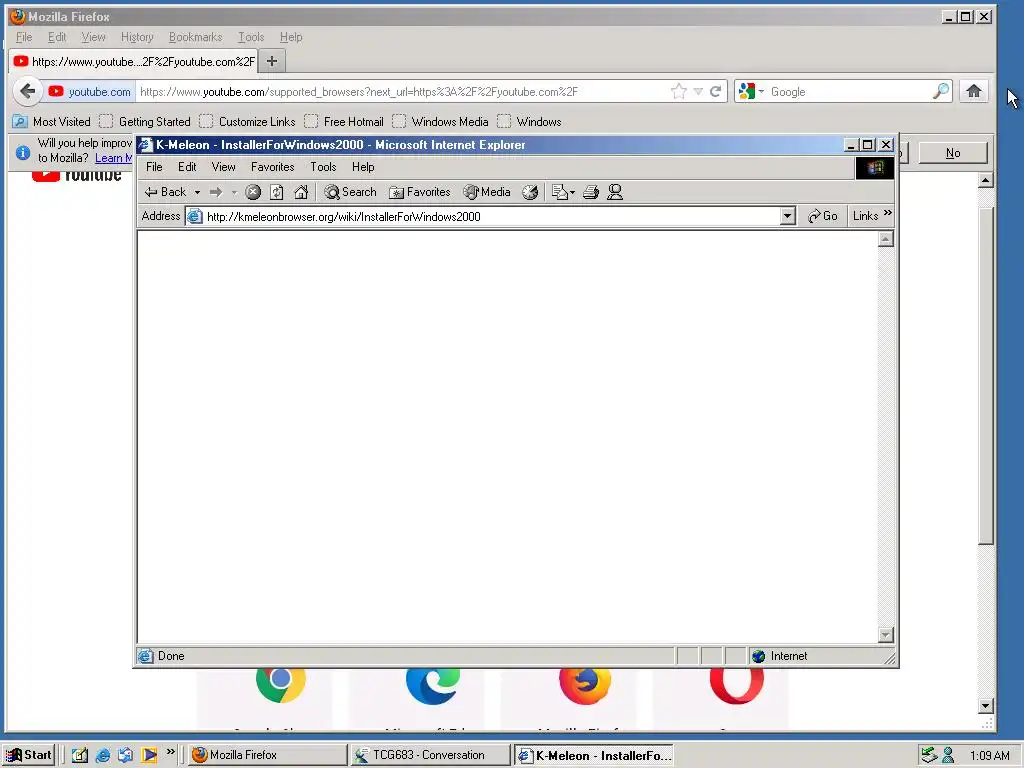Open a new tab in Firefox
Viewport: 1024px width, 768px height.
(272, 61)
